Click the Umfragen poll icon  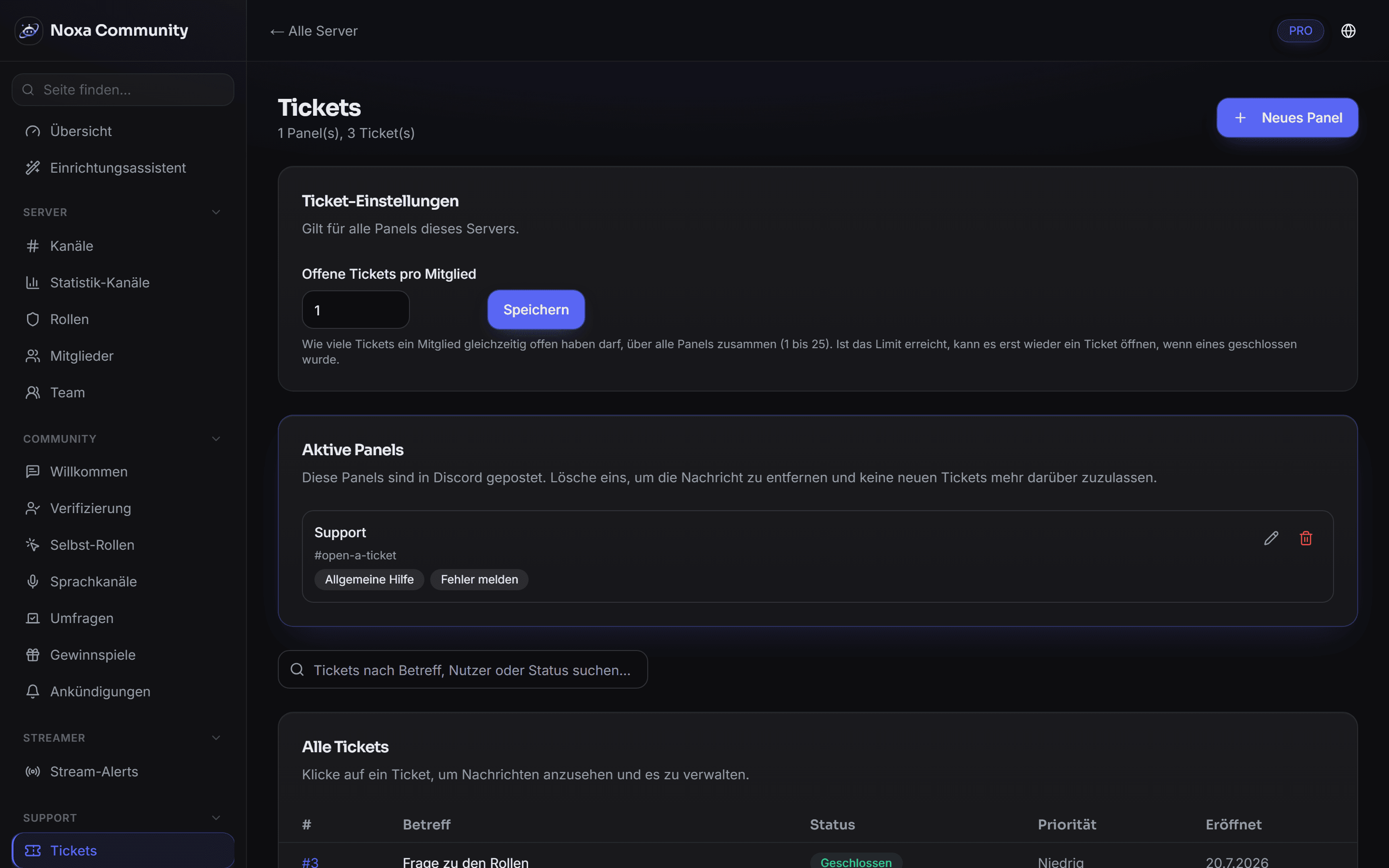click(x=33, y=618)
